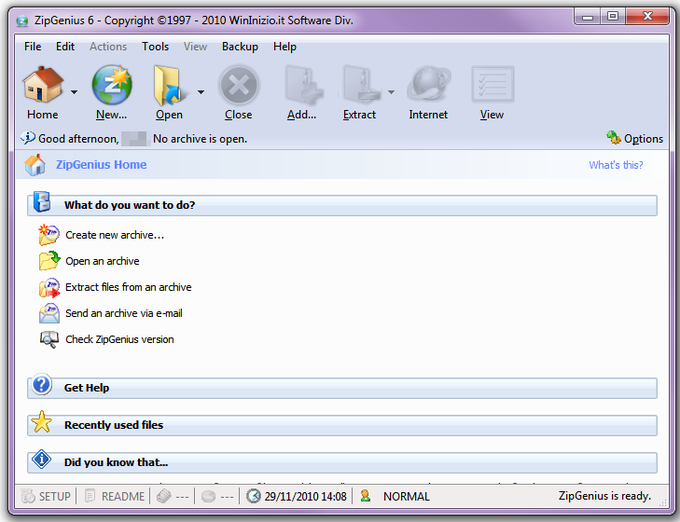Click Send an archive via e-mail link
The height and width of the screenshot is (522, 680).
(x=124, y=313)
